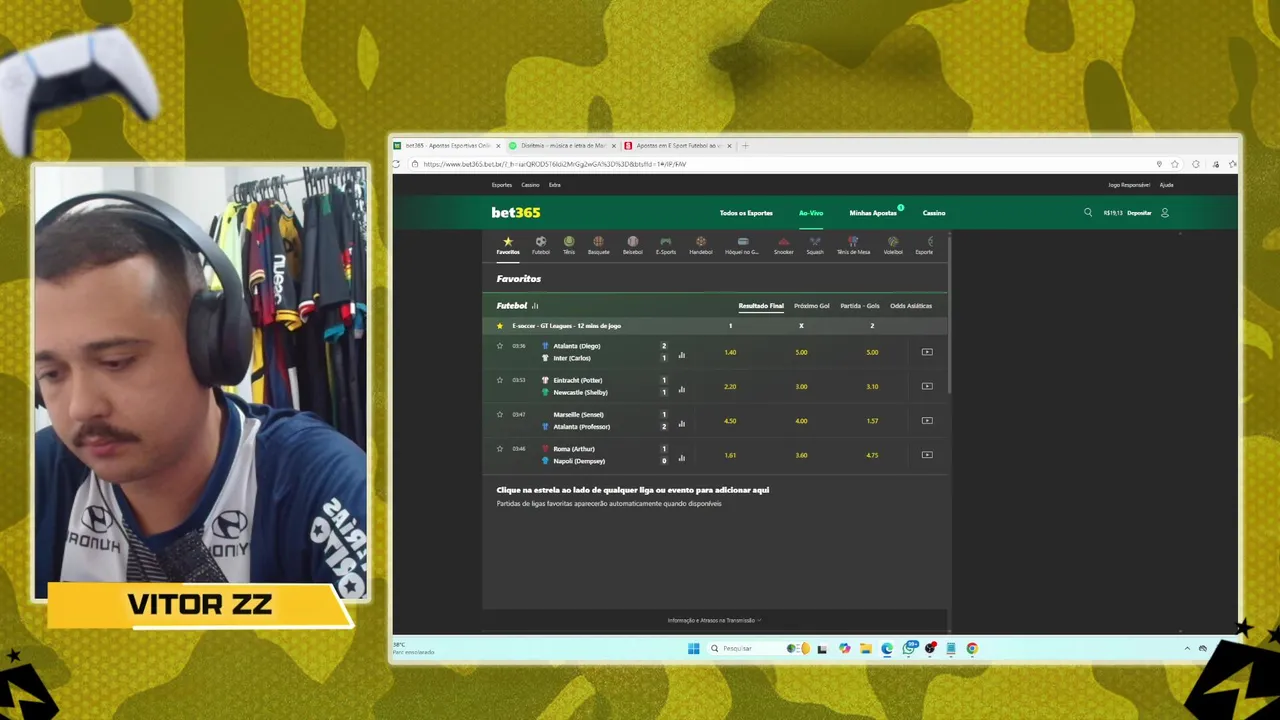Image resolution: width=1280 pixels, height=720 pixels.
Task: Select the Tênis sport icon
Action: [569, 245]
